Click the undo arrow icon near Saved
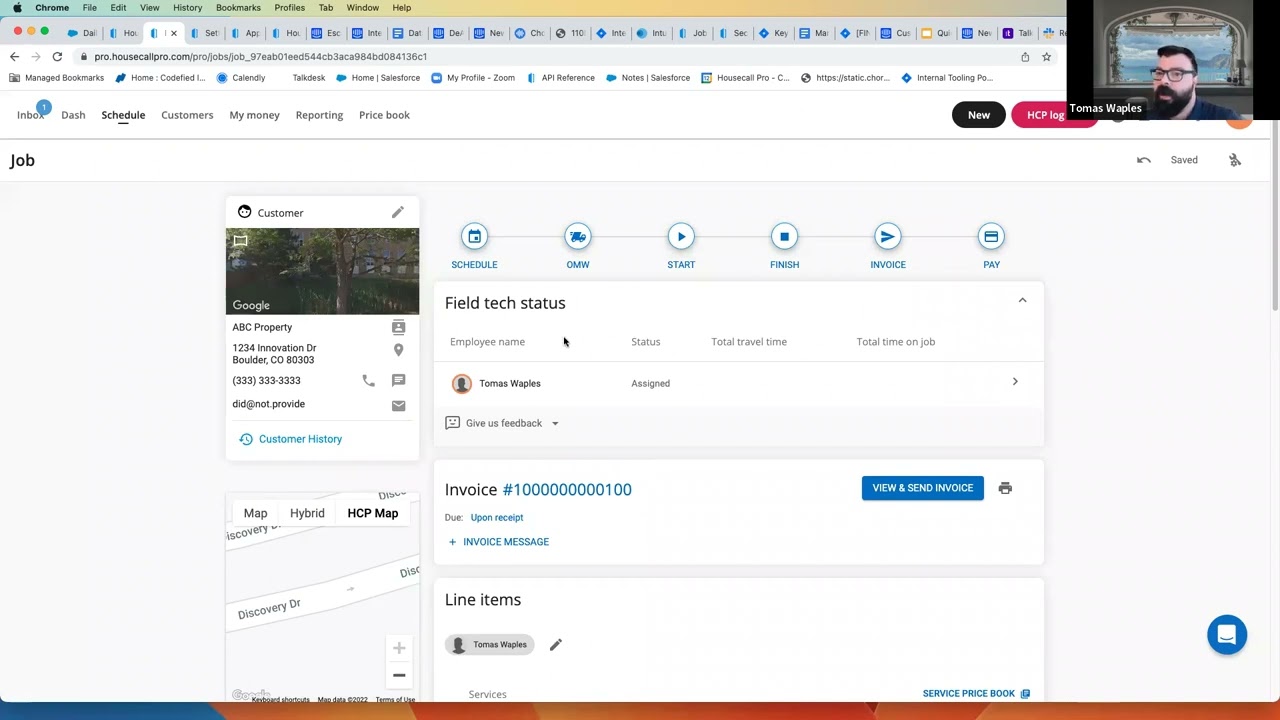The height and width of the screenshot is (720, 1280). pyautogui.click(x=1144, y=160)
